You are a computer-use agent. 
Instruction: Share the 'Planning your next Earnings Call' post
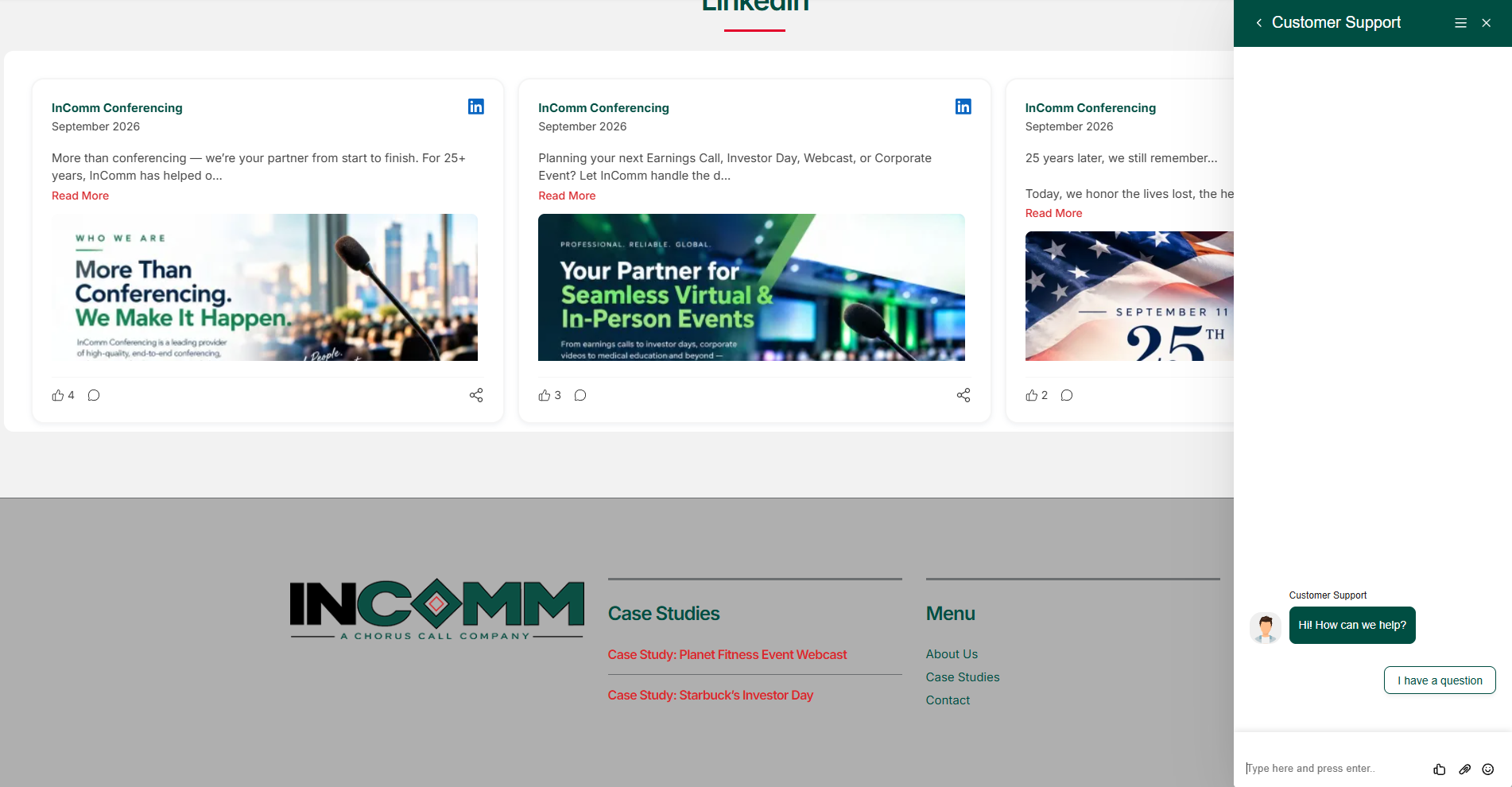click(x=963, y=395)
